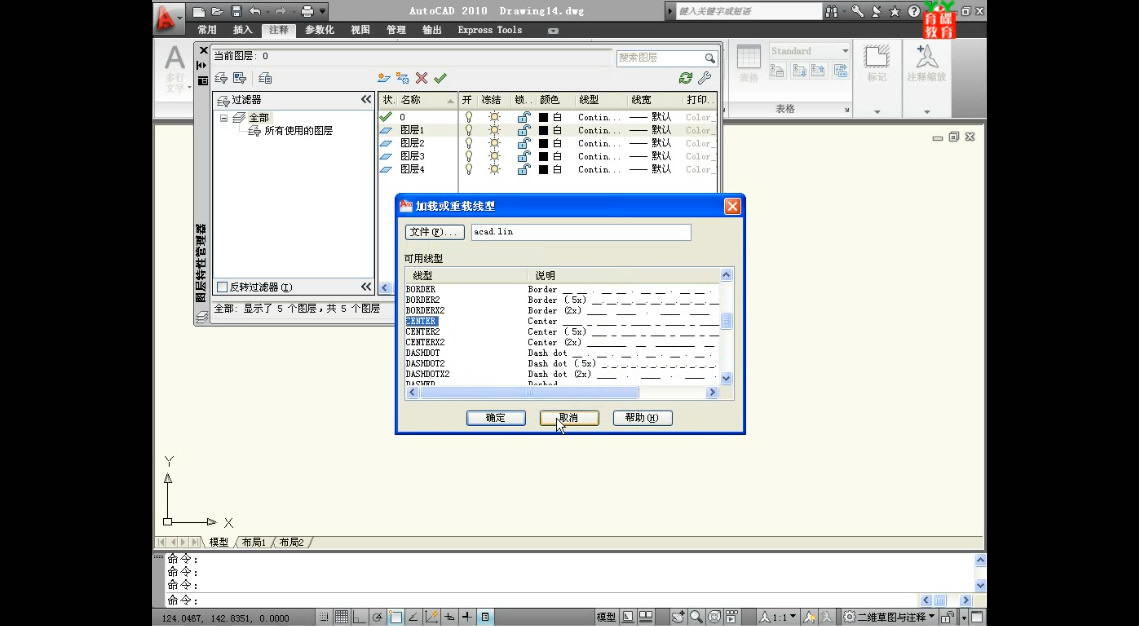The width and height of the screenshot is (1139, 626).
Task: Toggle the bulb on/off for layer 0
Action: (469, 117)
